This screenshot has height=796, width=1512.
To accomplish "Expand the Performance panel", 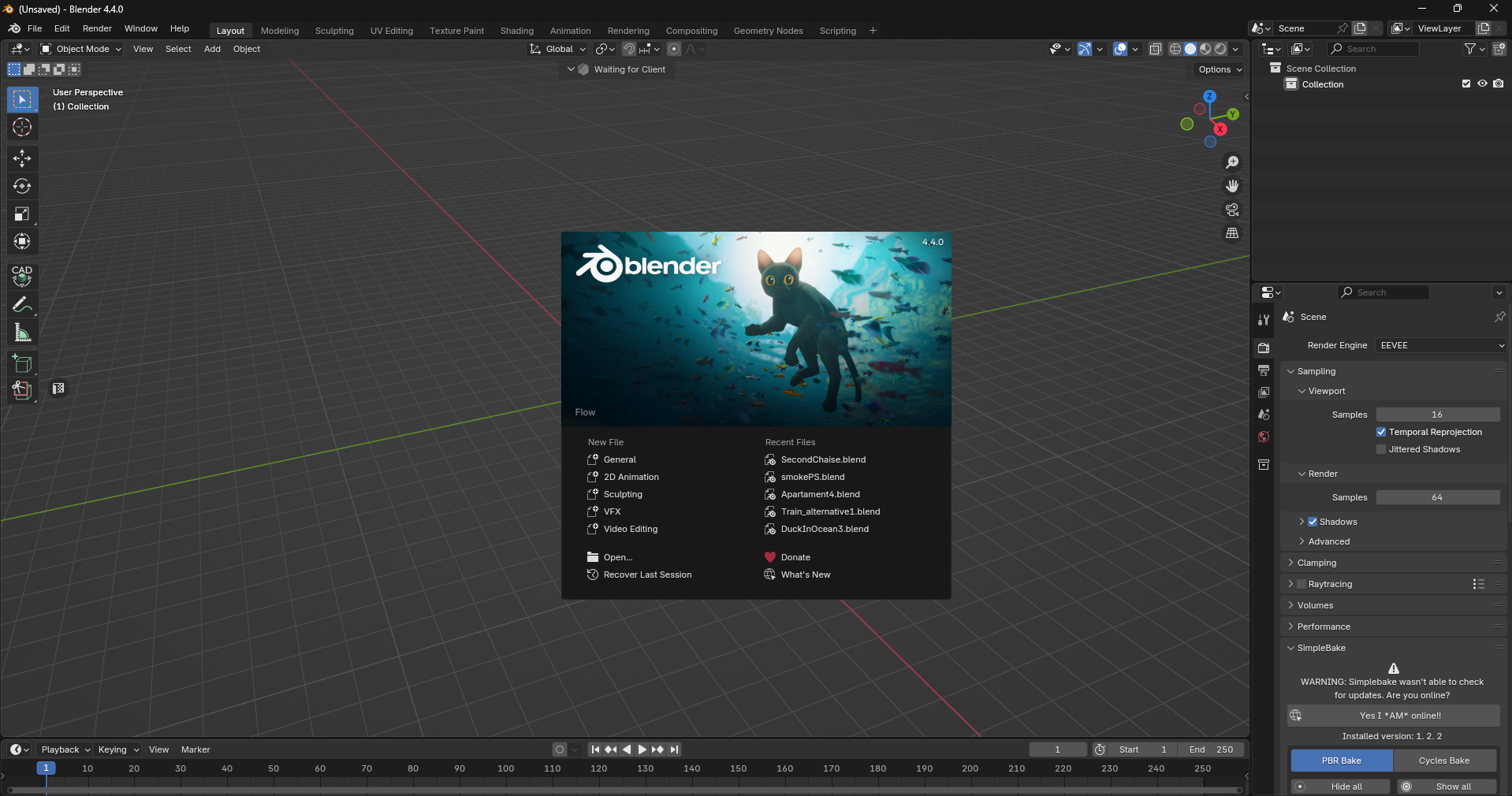I will point(1323,627).
